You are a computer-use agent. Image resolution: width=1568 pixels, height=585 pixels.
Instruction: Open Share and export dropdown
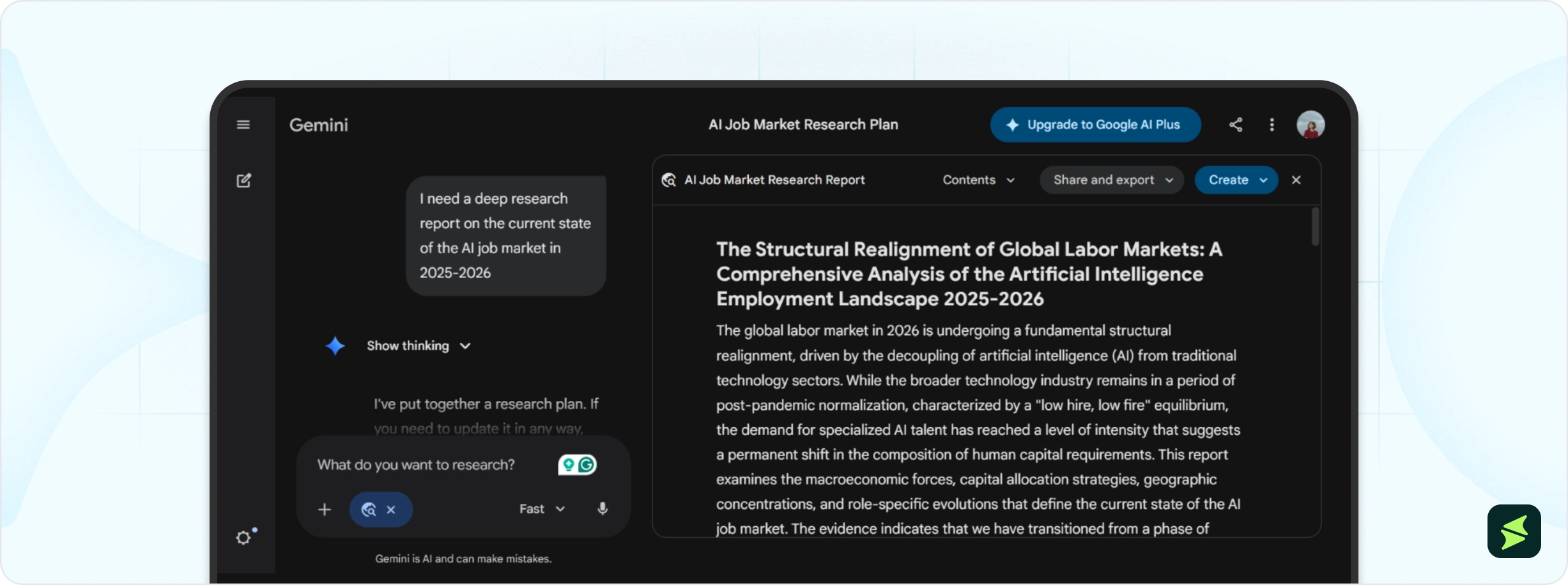click(x=1112, y=180)
